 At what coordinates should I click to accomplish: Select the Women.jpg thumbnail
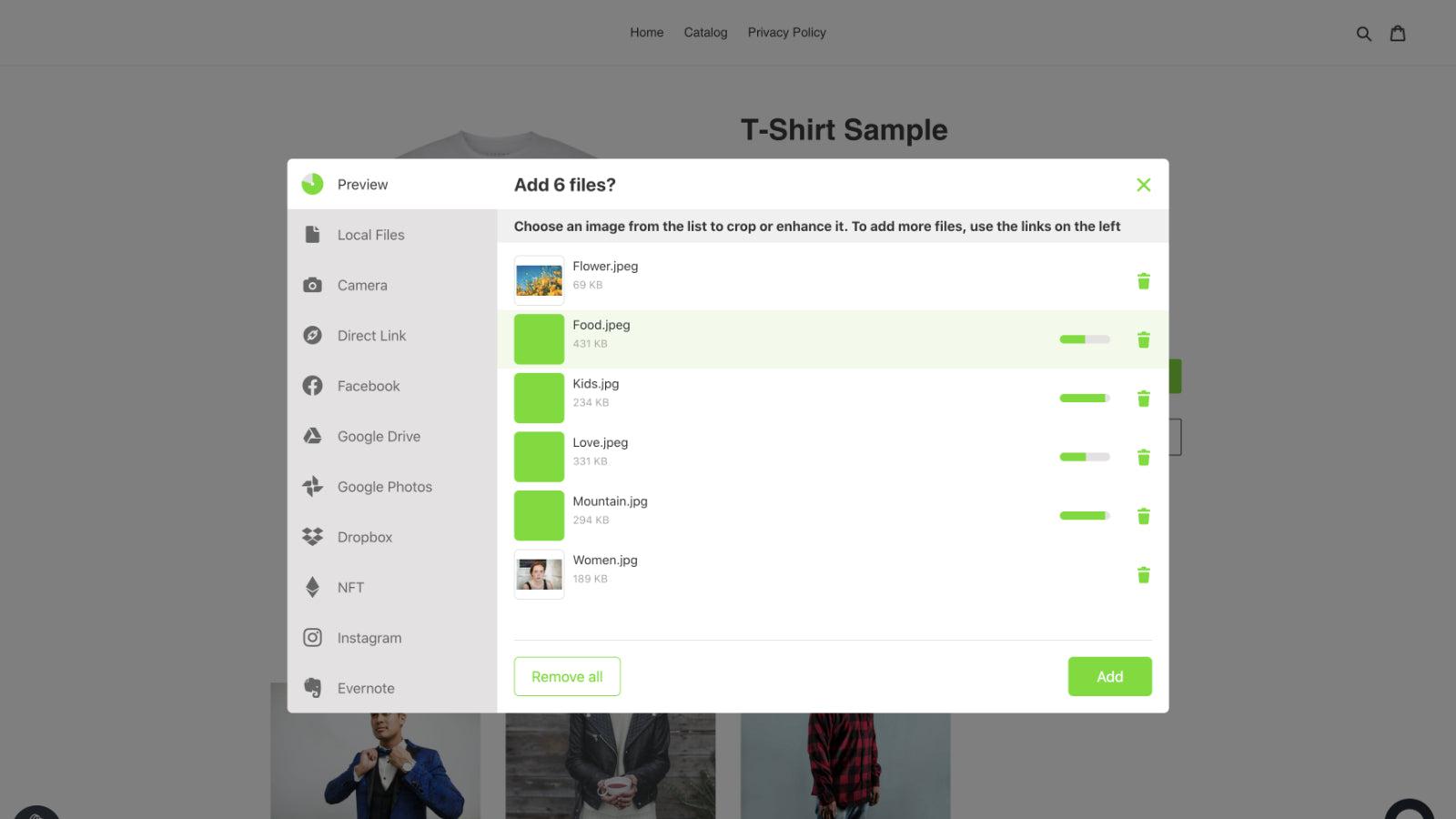(538, 573)
